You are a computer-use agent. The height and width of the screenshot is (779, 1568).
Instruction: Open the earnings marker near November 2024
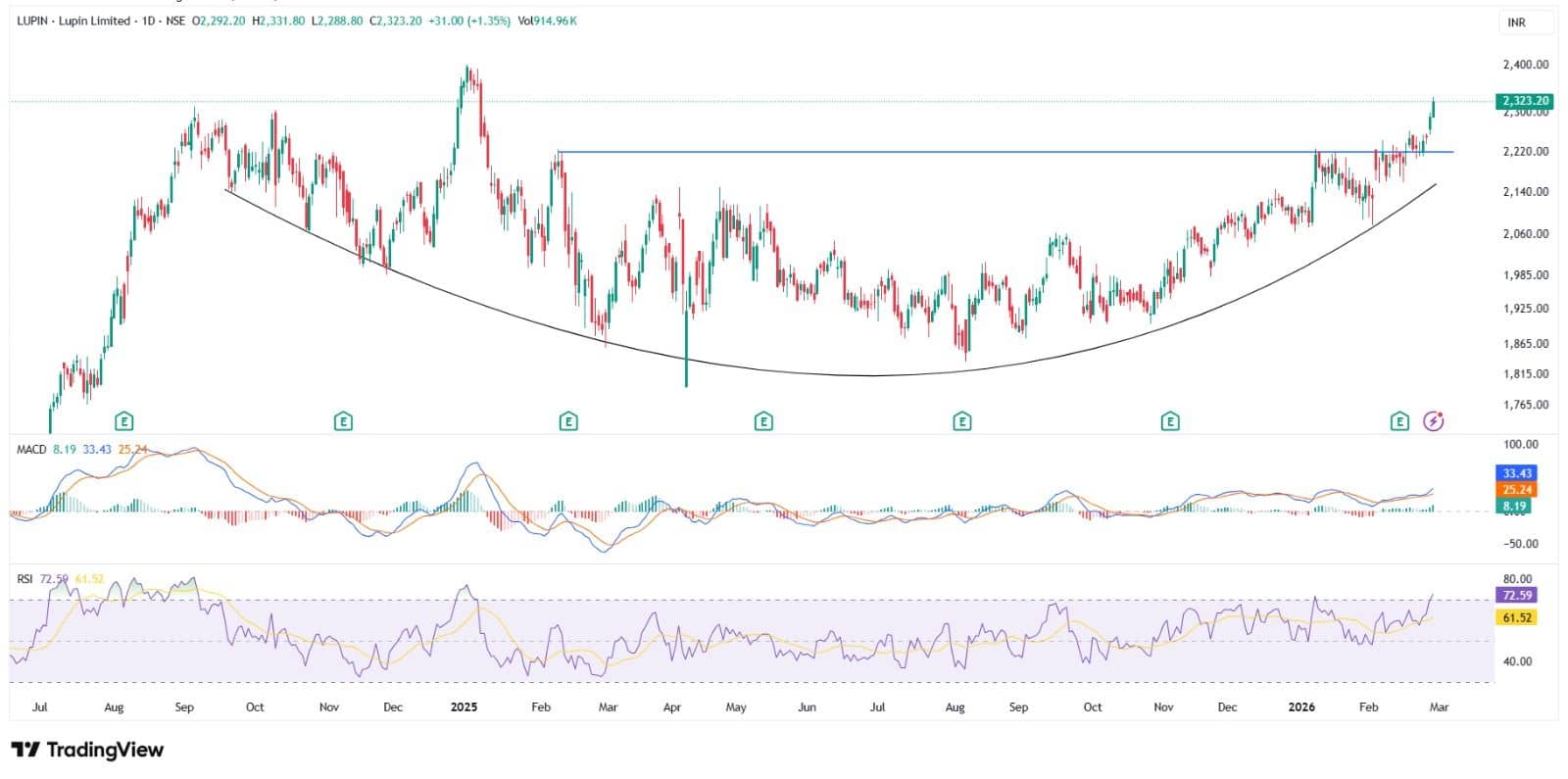click(x=343, y=421)
